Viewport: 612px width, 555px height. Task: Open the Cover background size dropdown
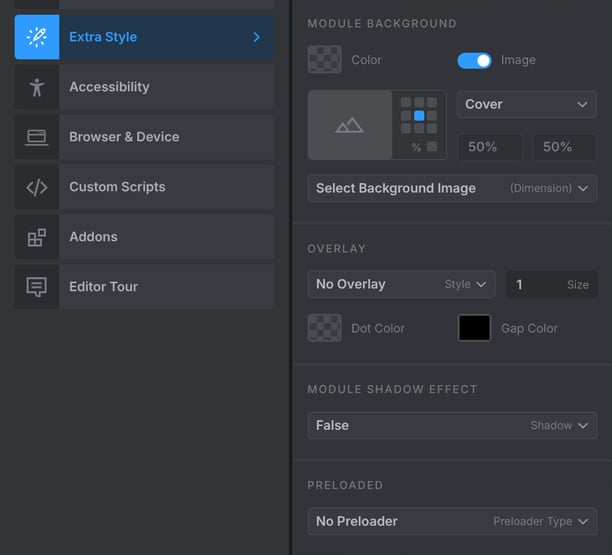527,104
